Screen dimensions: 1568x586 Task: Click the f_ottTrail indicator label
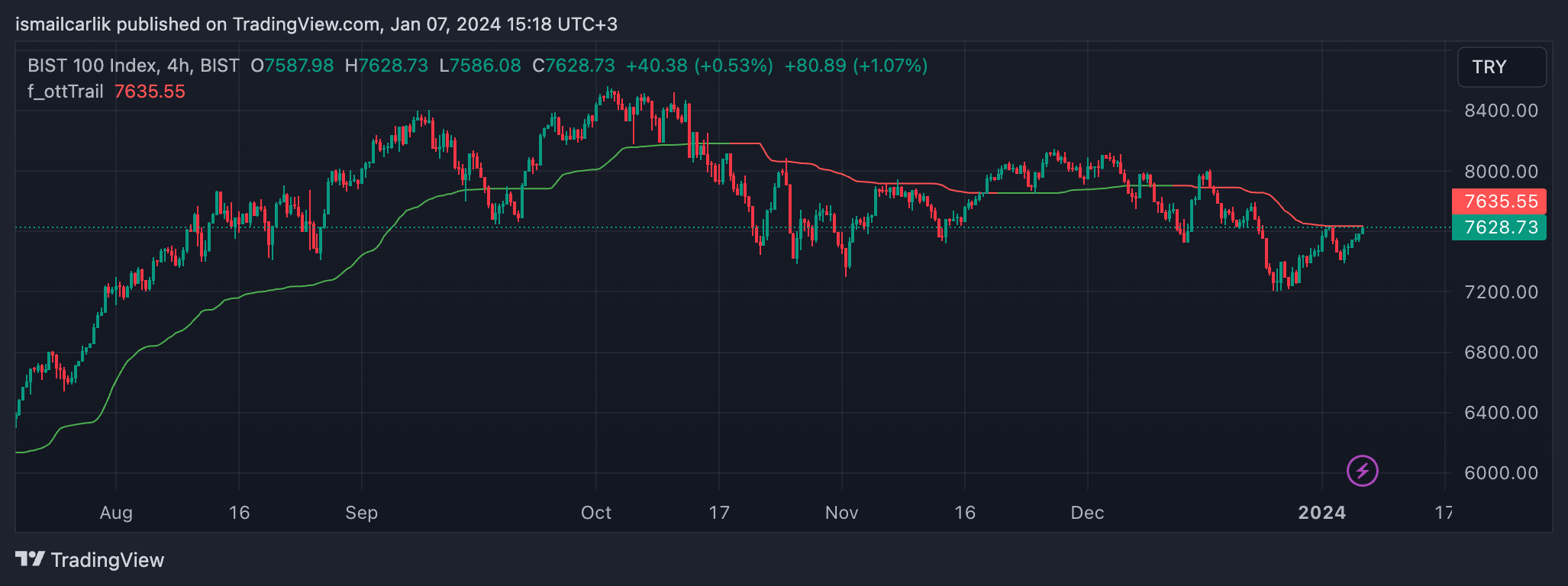pos(66,92)
